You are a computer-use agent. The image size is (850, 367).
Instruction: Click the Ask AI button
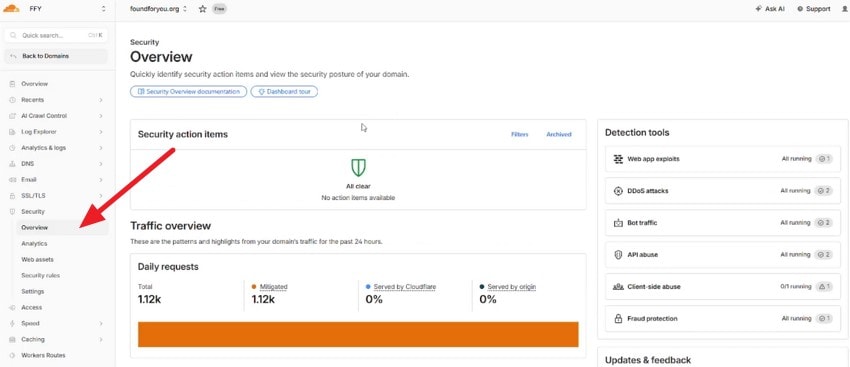click(770, 9)
